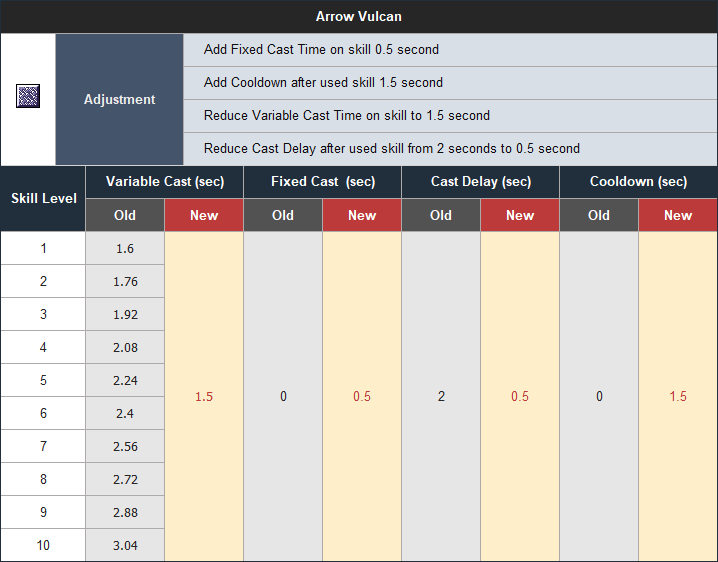Viewport: 718px width, 562px height.
Task: Click old variable cast value 1.6
Action: (x=125, y=249)
